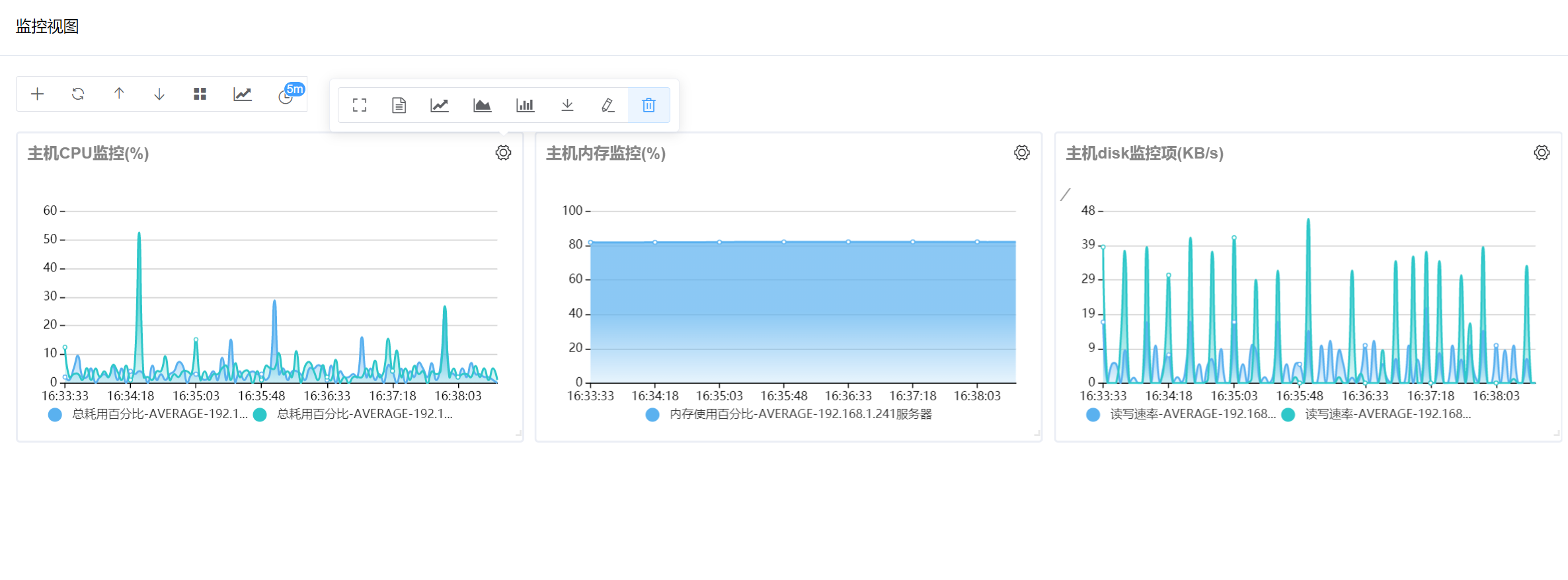This screenshot has height=580, width=1568.
Task: Open settings gear for 主机CPU监控 panel
Action: (504, 153)
